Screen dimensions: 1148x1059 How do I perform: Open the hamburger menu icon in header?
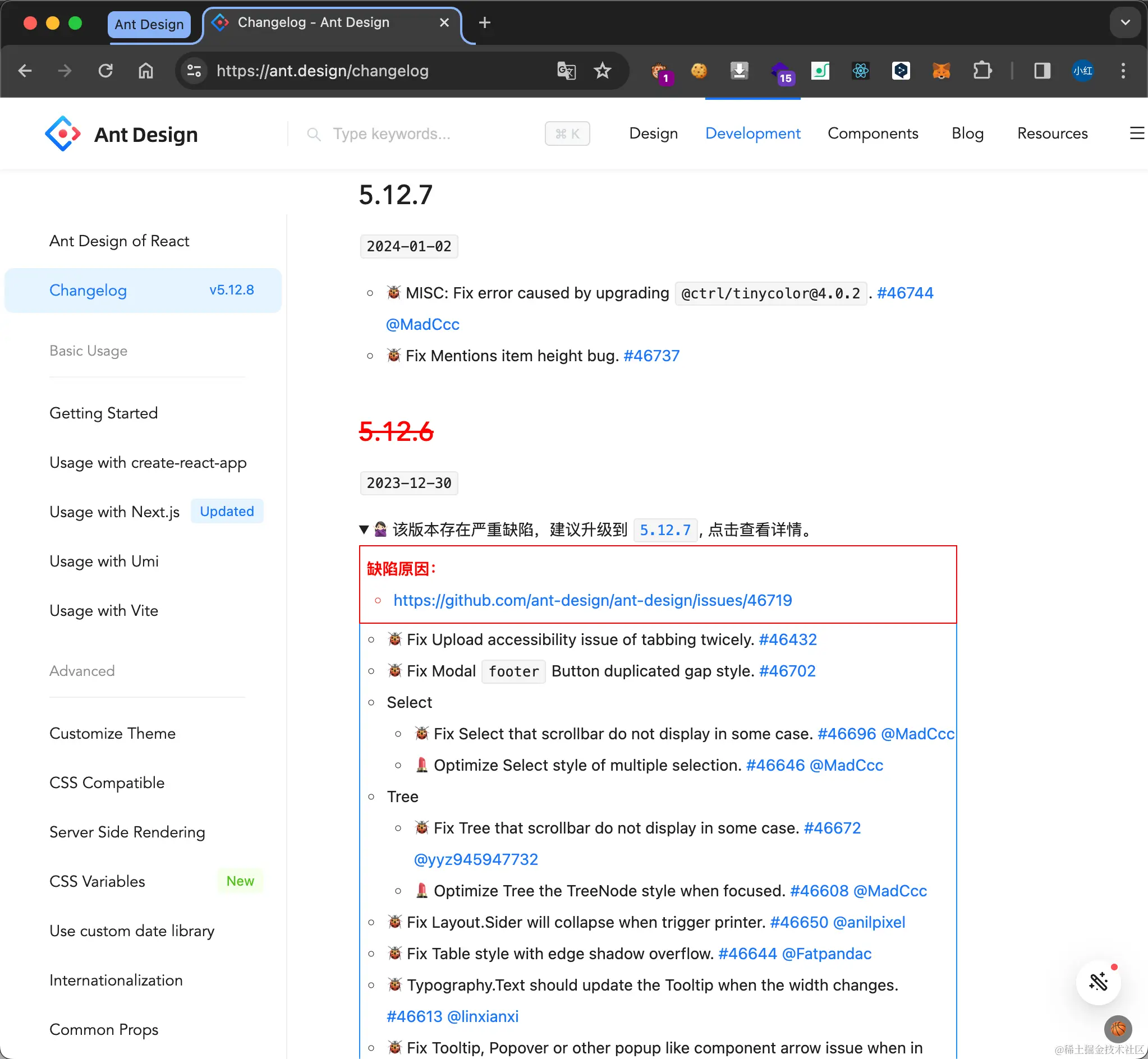pyautogui.click(x=1137, y=133)
